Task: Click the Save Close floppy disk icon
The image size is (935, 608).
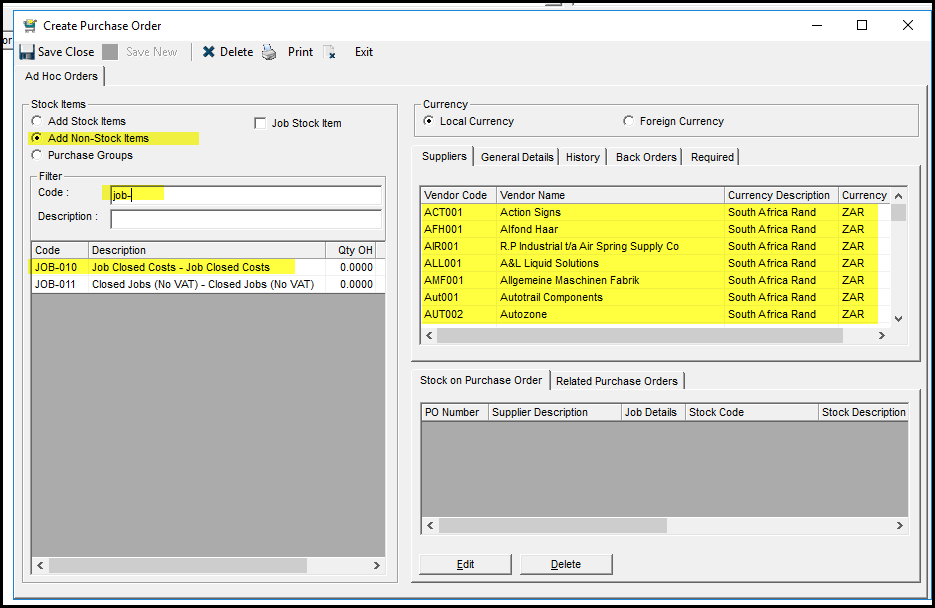Action: pos(27,52)
